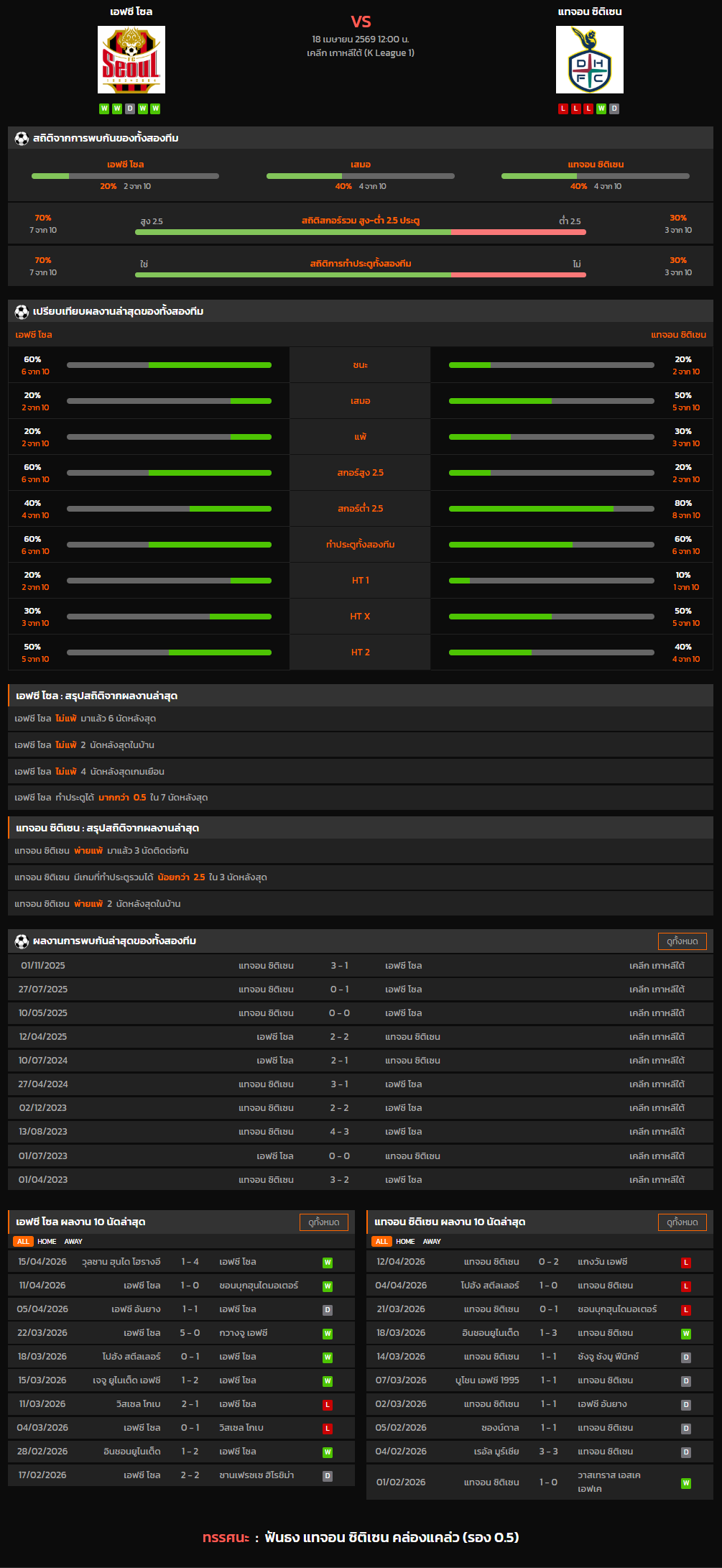Click the over/under 2.5 goals statistics bar
This screenshot has width=722, height=1568.
point(360,232)
